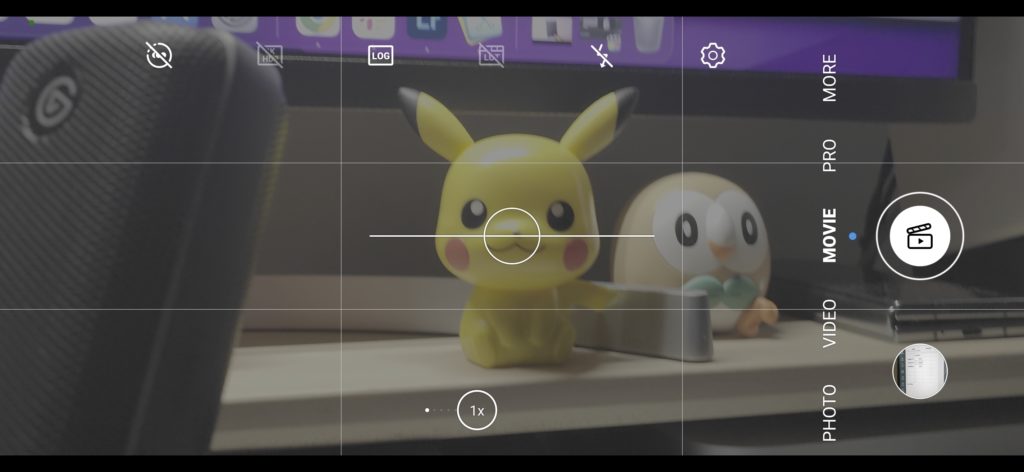This screenshot has height=472, width=1024.
Task: Open camera settings via the gear icon
Action: click(x=712, y=55)
